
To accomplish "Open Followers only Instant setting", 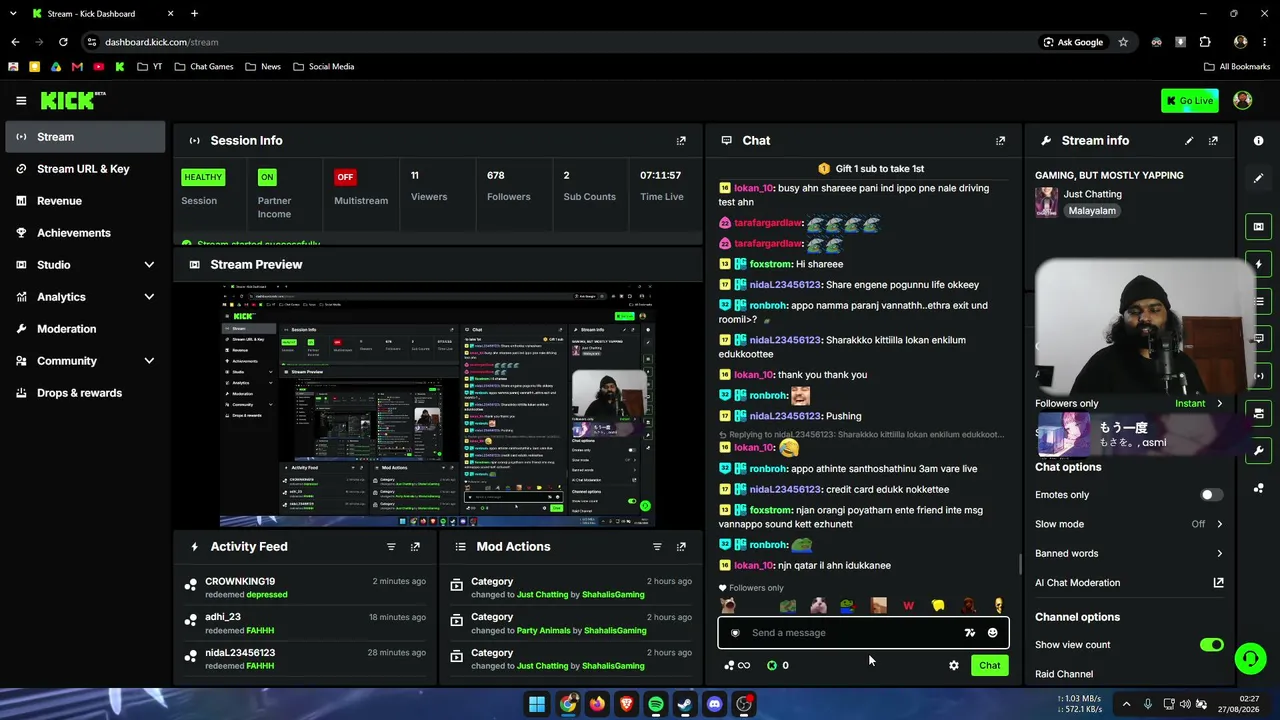I will coord(1198,404).
